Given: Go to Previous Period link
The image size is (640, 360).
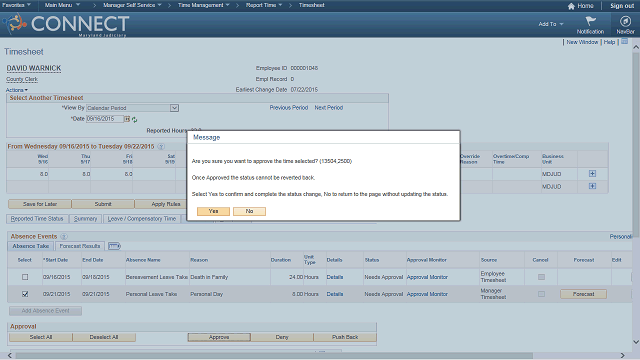Looking at the screenshot, I should click(289, 108).
